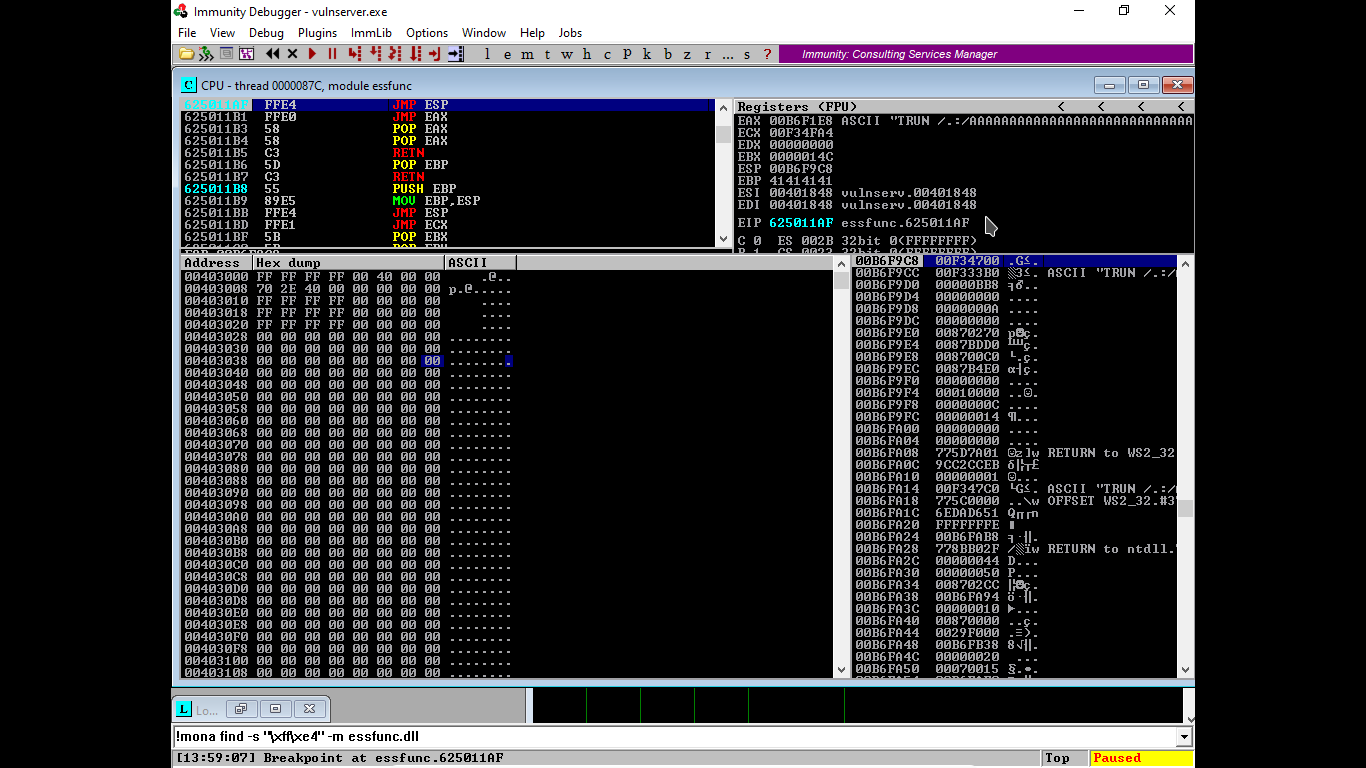The width and height of the screenshot is (1366, 768).
Task: Click the purple grid toolbar icon
Action: tap(246, 54)
